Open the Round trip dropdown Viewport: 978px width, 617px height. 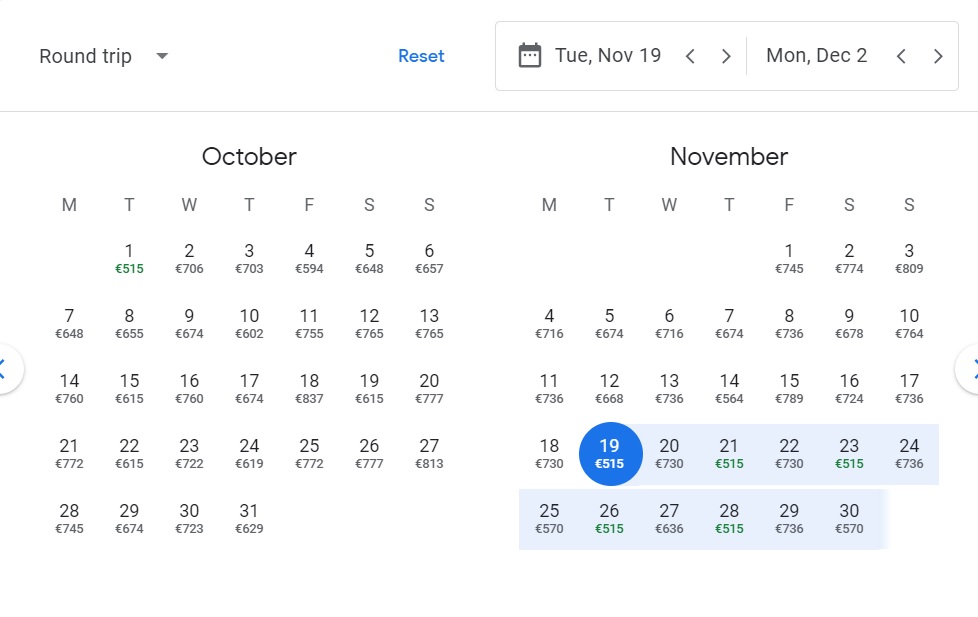(x=104, y=56)
